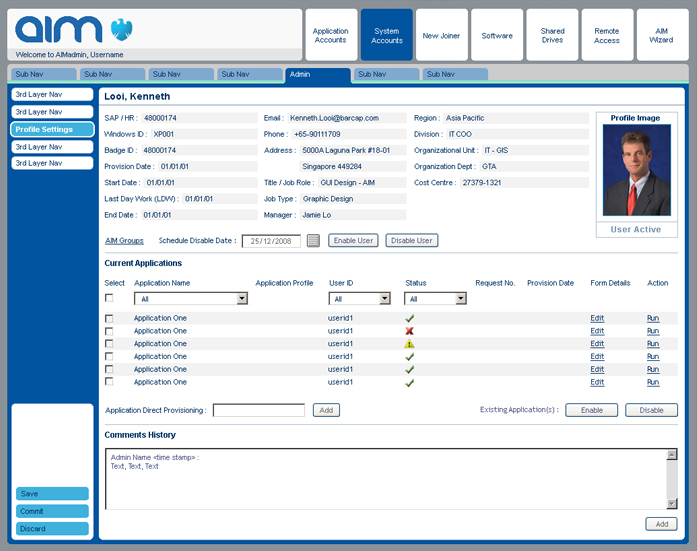Check the last Application One row checkbox
Viewport: 697px width, 551px height.
point(110,382)
